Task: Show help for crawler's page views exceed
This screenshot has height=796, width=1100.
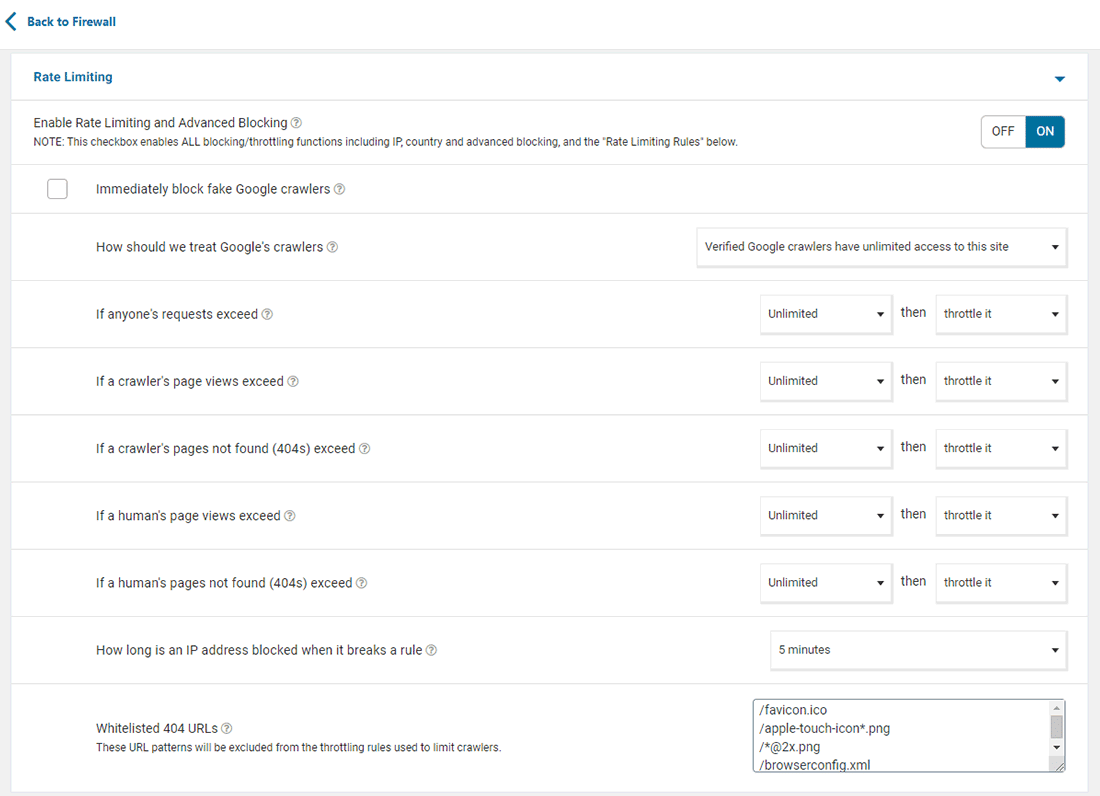Action: point(293,381)
